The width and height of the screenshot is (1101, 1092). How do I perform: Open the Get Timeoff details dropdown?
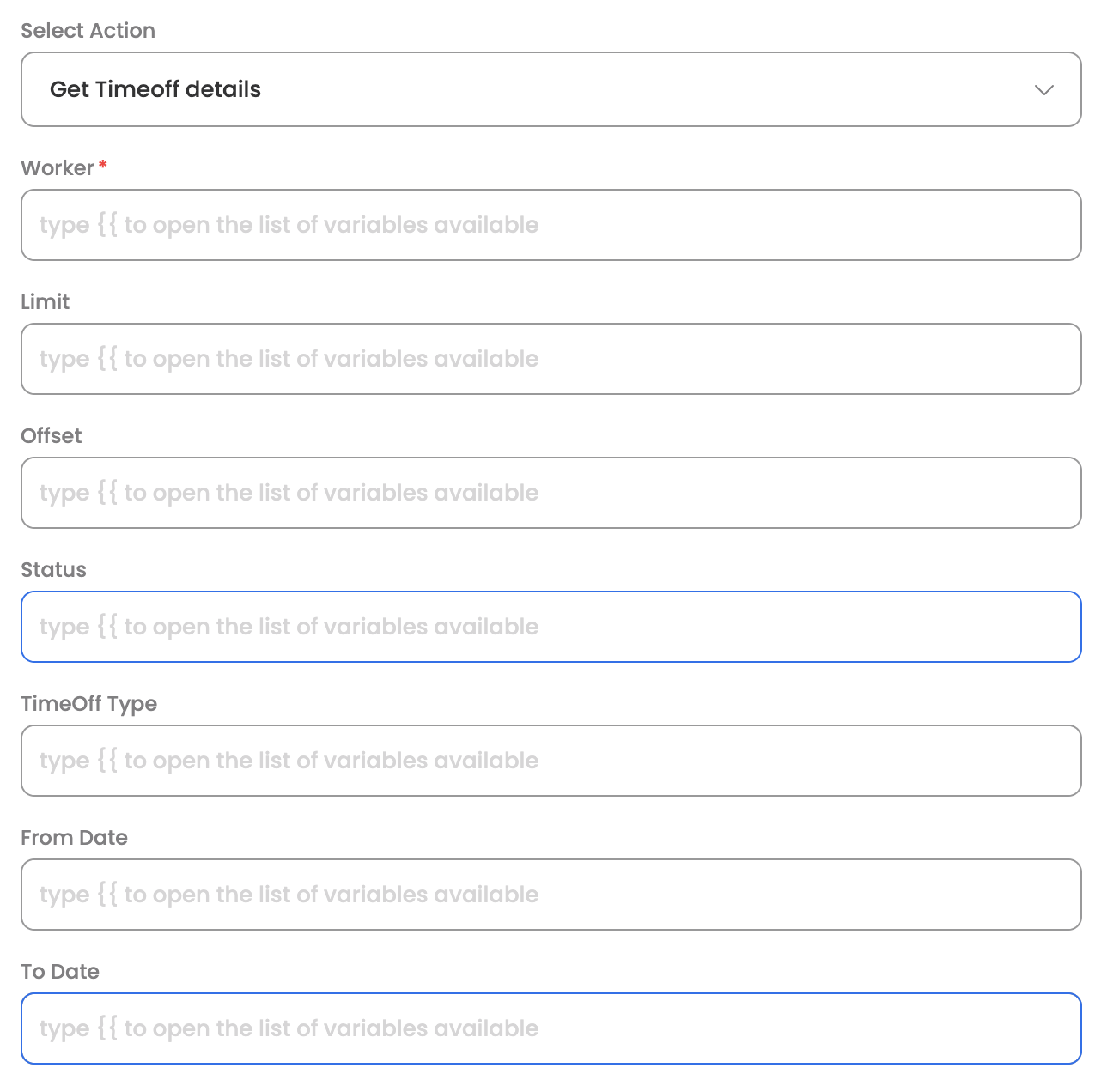coord(550,89)
